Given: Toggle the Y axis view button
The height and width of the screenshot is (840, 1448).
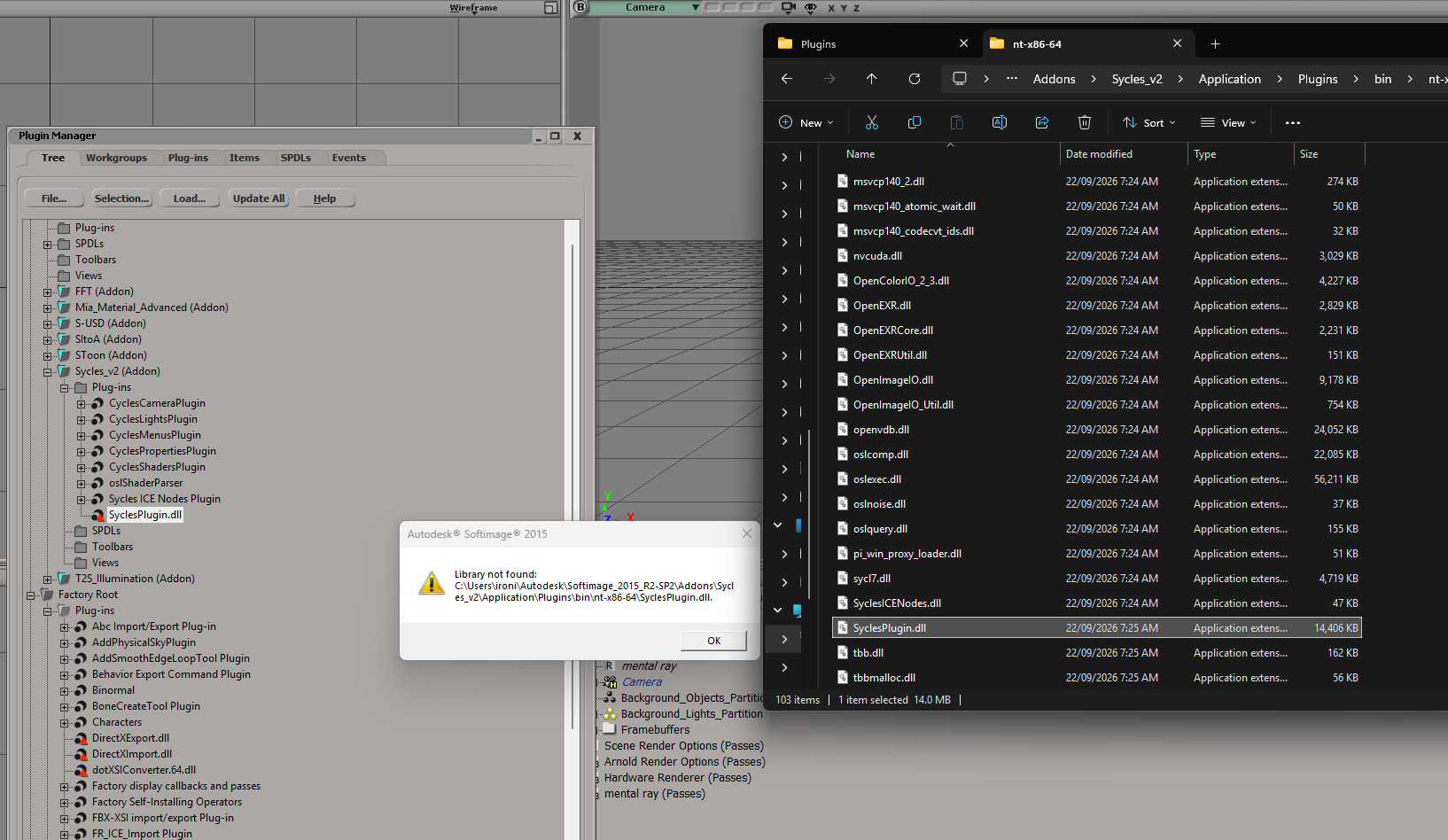Looking at the screenshot, I should point(844,8).
